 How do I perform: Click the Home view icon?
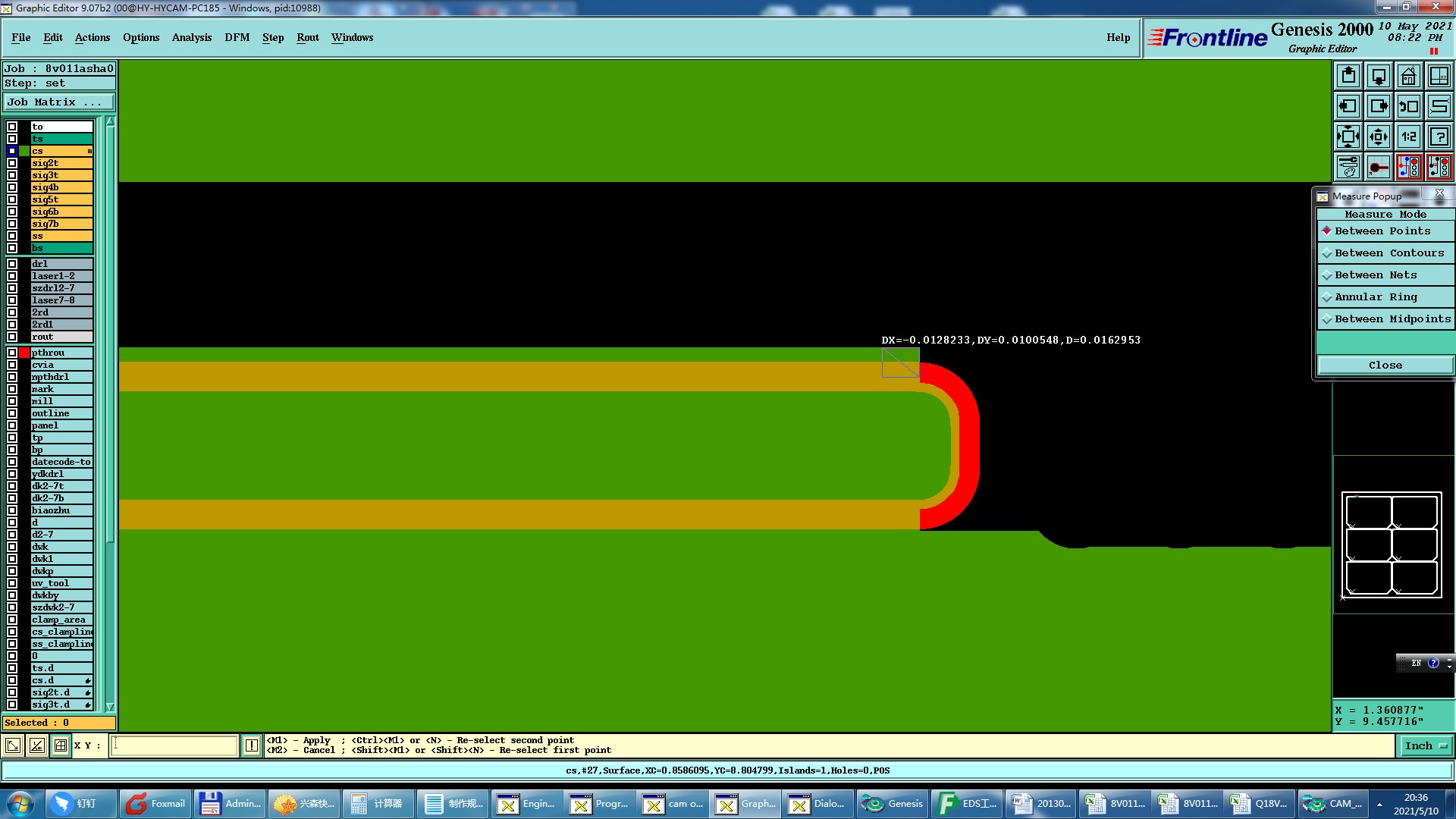tap(1408, 76)
